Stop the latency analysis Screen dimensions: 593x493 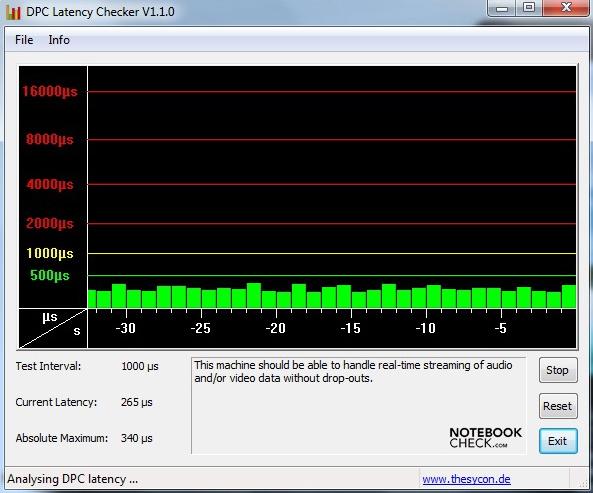point(558,370)
